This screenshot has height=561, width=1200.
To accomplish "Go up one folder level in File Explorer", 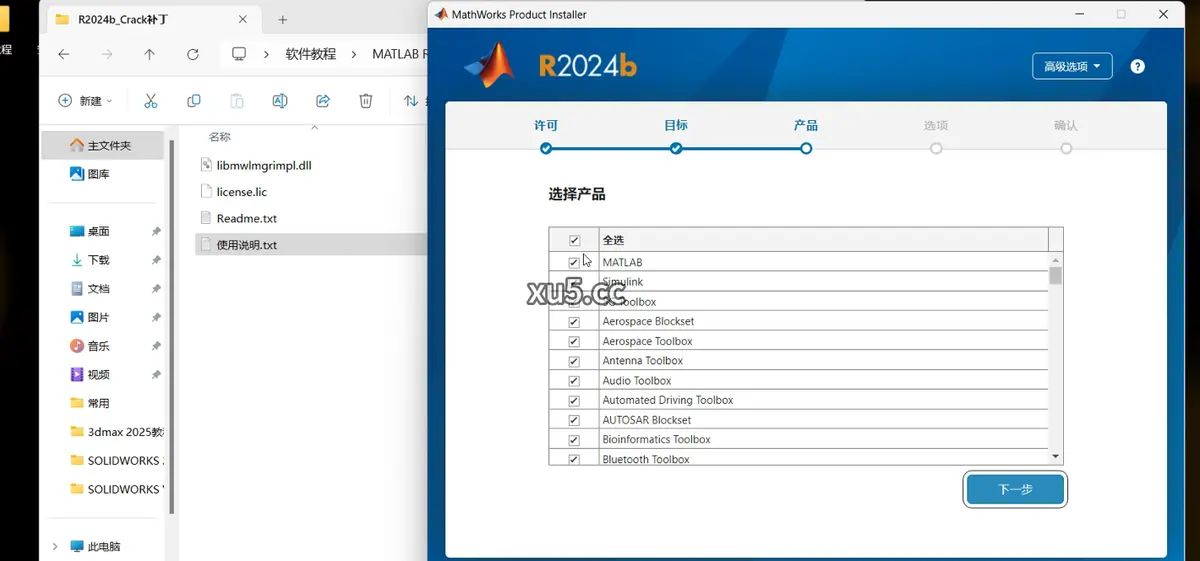I will [x=150, y=54].
